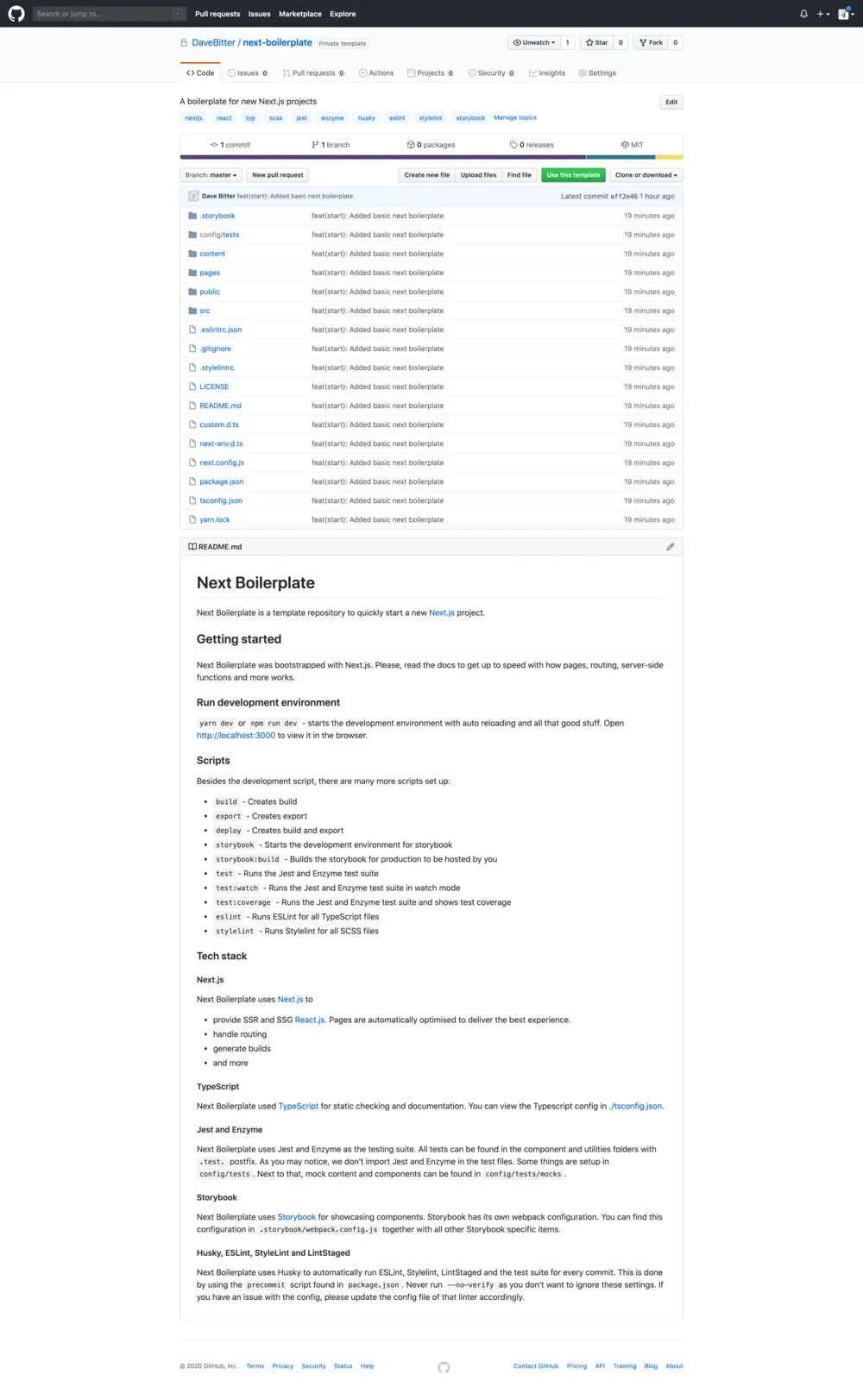Go to the Insights tab
This screenshot has width=863, height=1400.
coord(547,73)
